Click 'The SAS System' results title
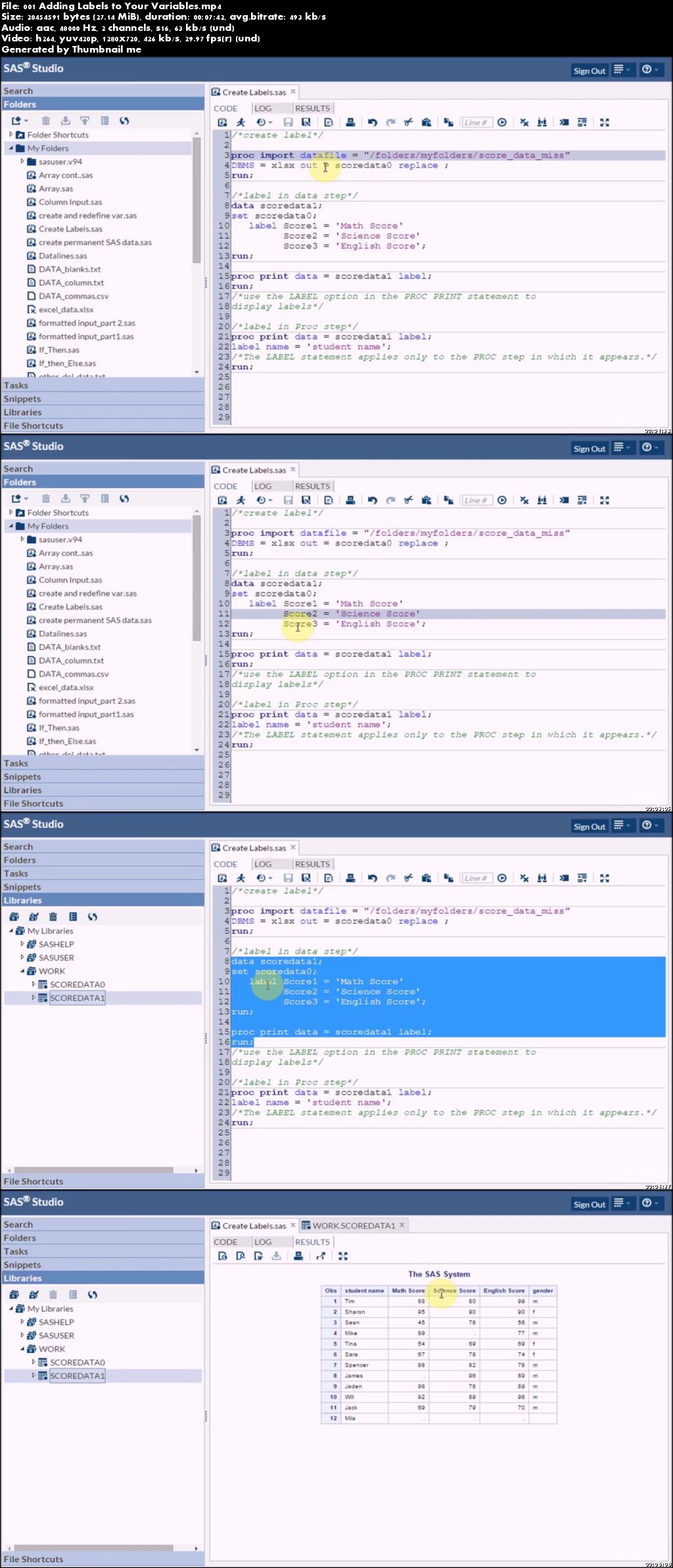This screenshot has width=673, height=1568. [439, 1274]
